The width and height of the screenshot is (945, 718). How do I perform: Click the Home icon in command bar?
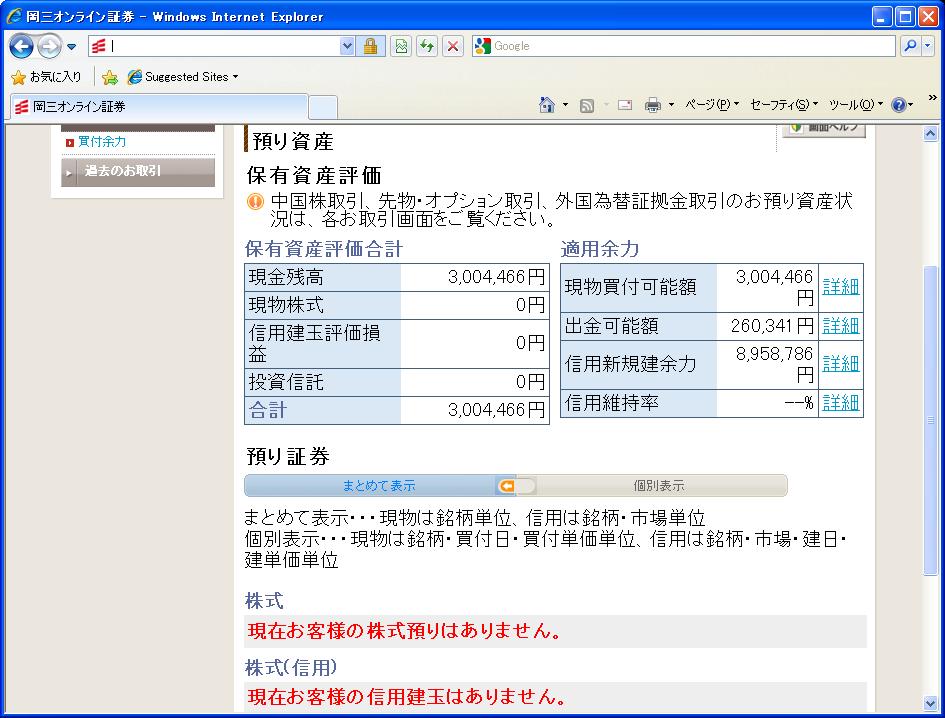pos(547,105)
